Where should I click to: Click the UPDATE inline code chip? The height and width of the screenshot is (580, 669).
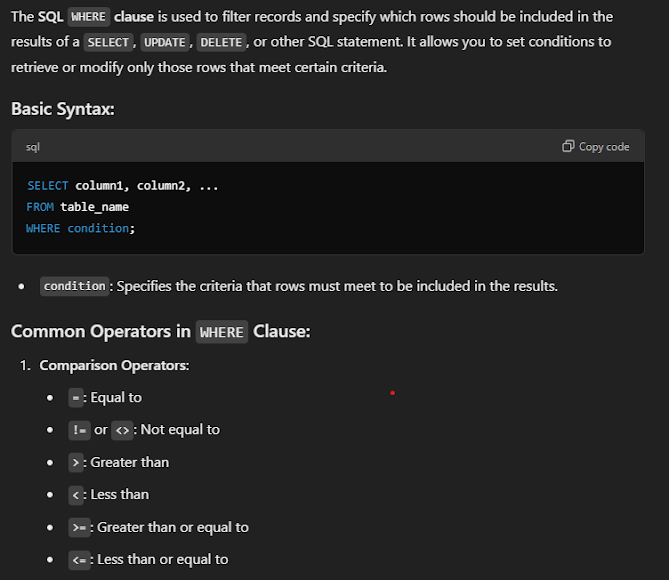[164, 42]
